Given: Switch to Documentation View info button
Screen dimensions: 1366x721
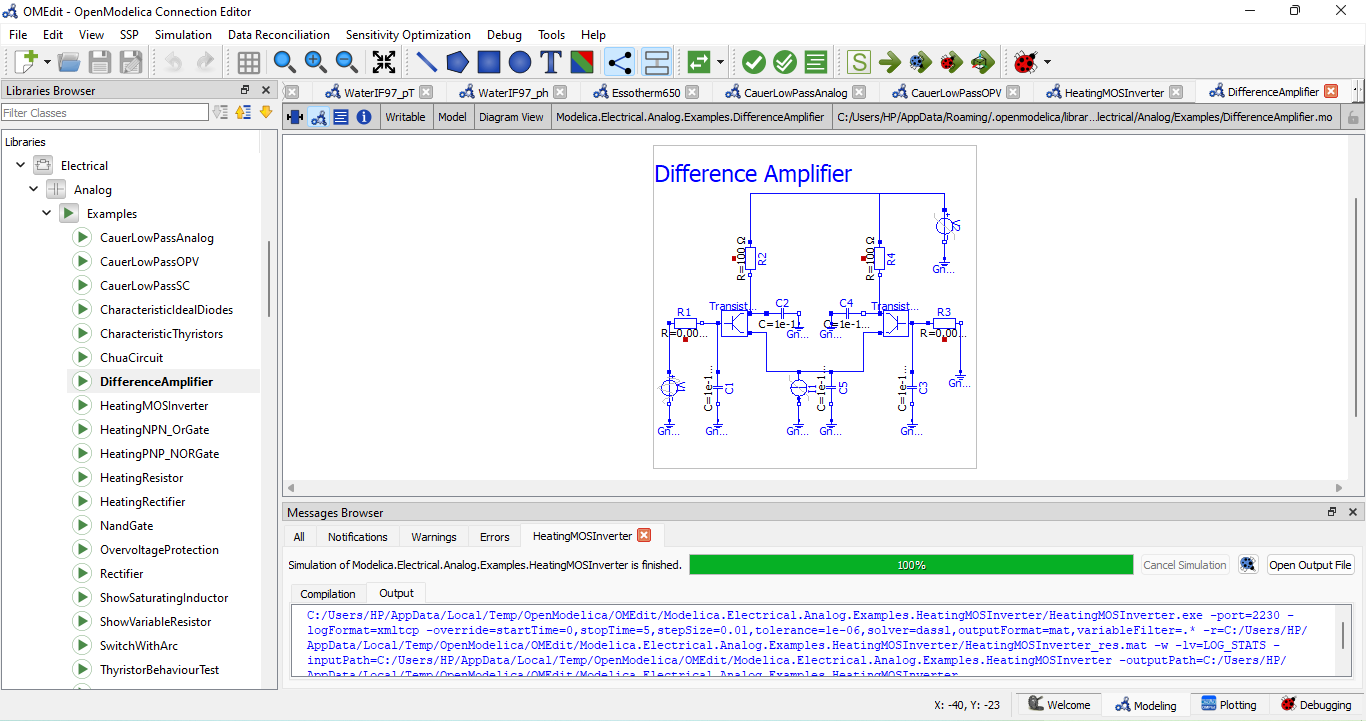Looking at the screenshot, I should (x=364, y=117).
